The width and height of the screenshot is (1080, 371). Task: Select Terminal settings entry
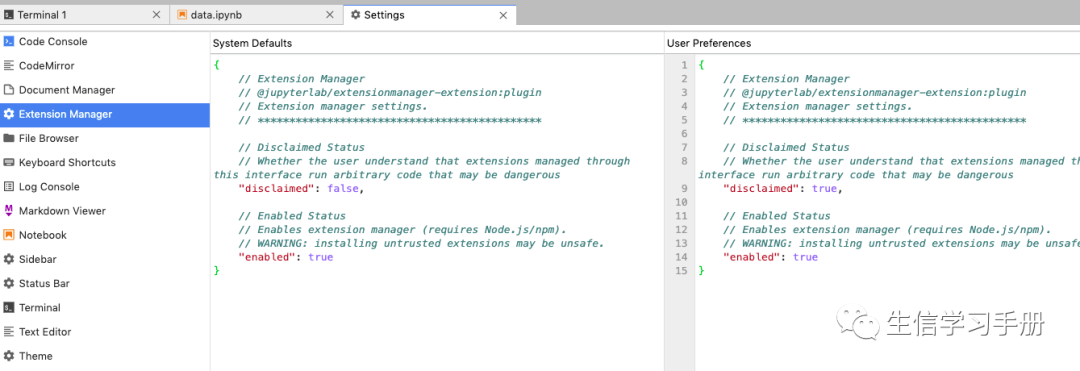[105, 308]
